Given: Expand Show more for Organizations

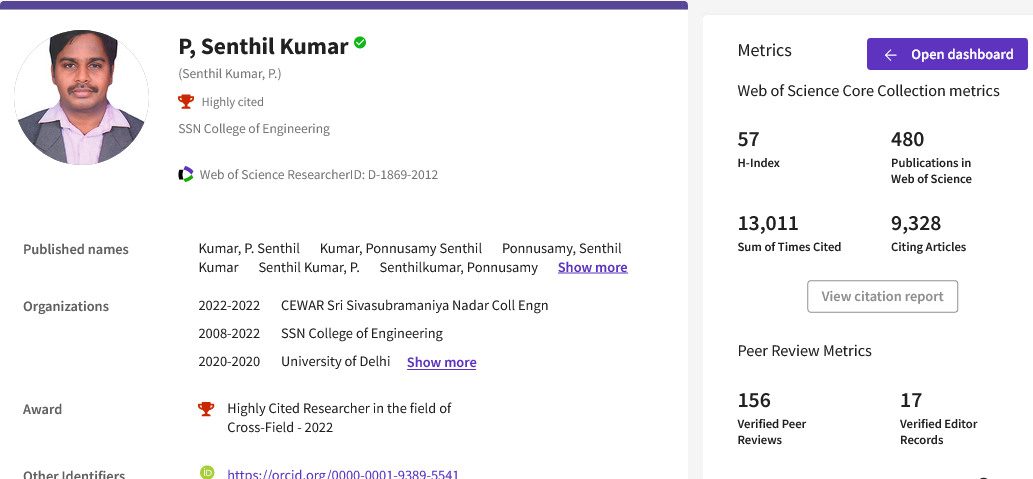Looking at the screenshot, I should point(441,362).
